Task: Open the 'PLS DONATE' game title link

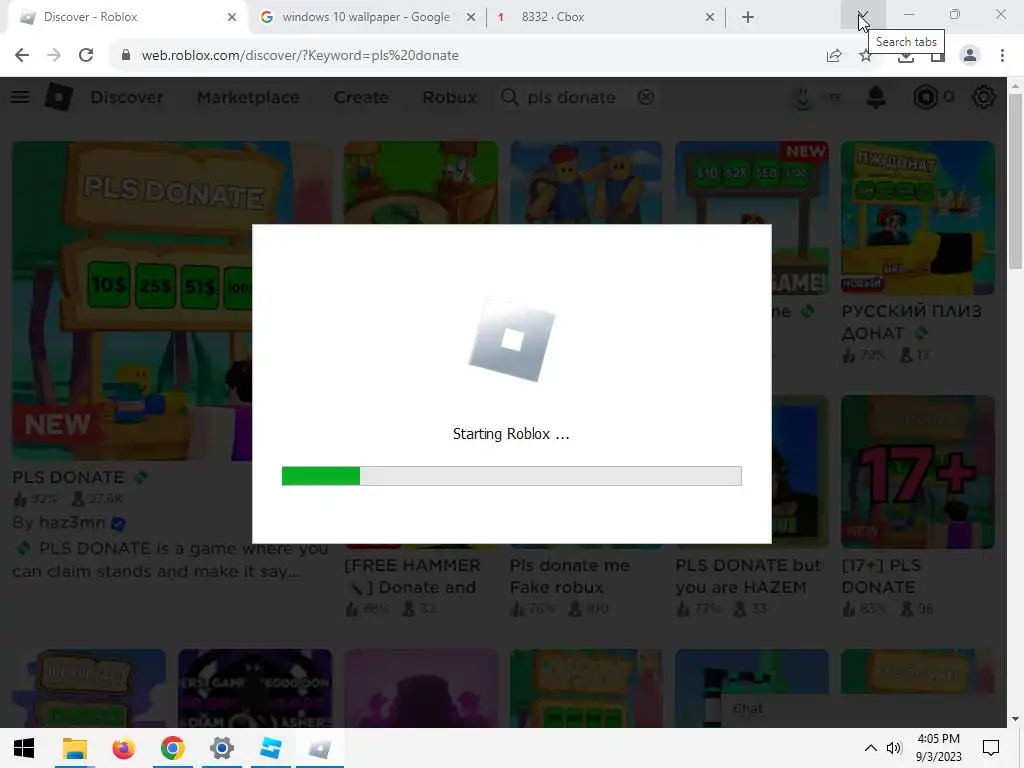Action: 69,477
